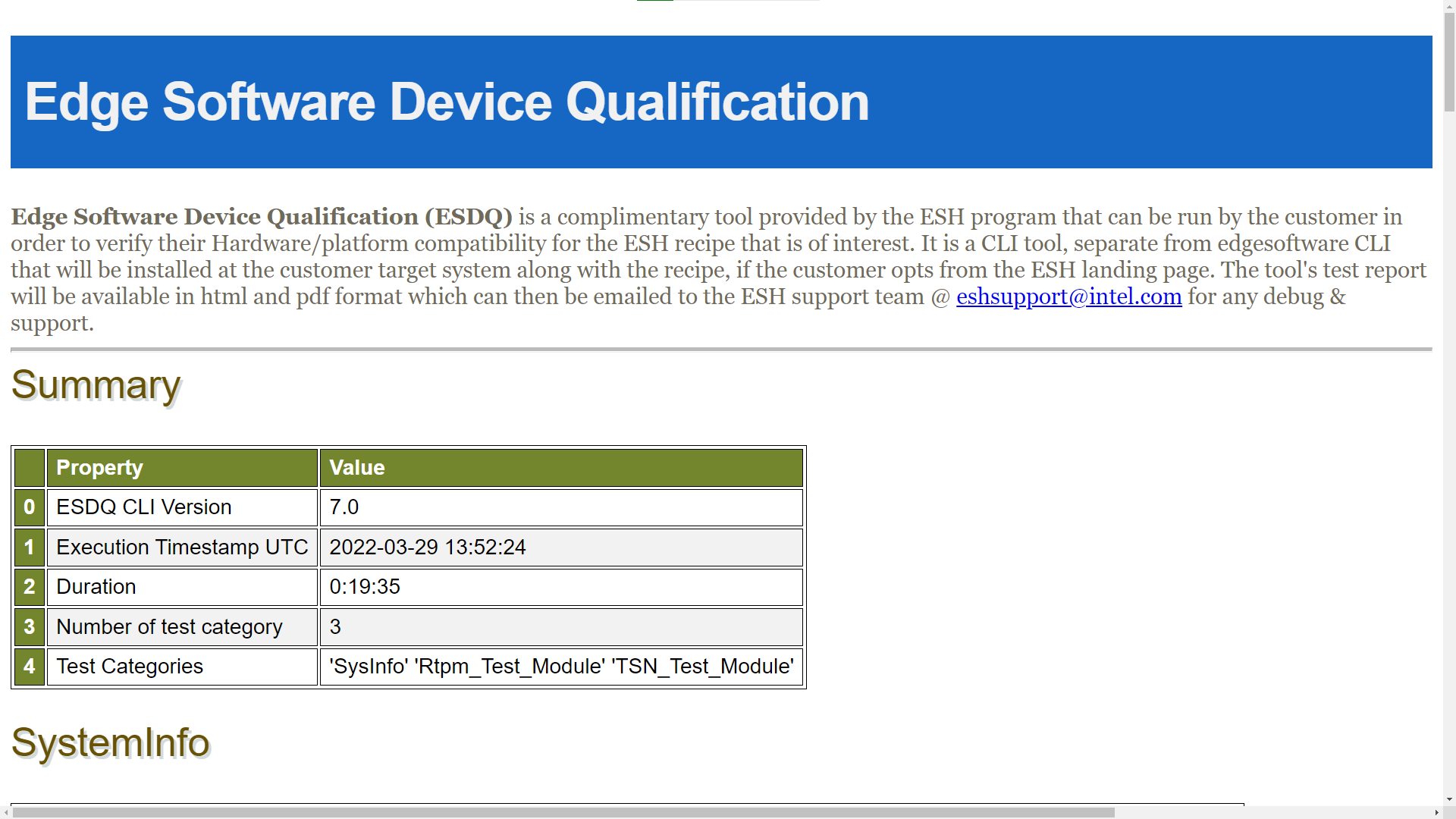Image resolution: width=1456 pixels, height=819 pixels.
Task: Click row index 4 in Summary table
Action: (x=30, y=667)
